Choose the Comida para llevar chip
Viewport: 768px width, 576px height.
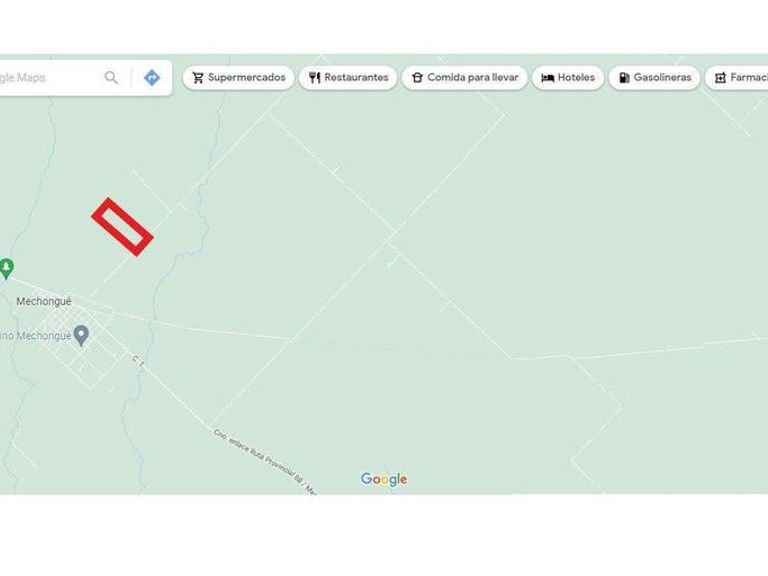coord(464,78)
